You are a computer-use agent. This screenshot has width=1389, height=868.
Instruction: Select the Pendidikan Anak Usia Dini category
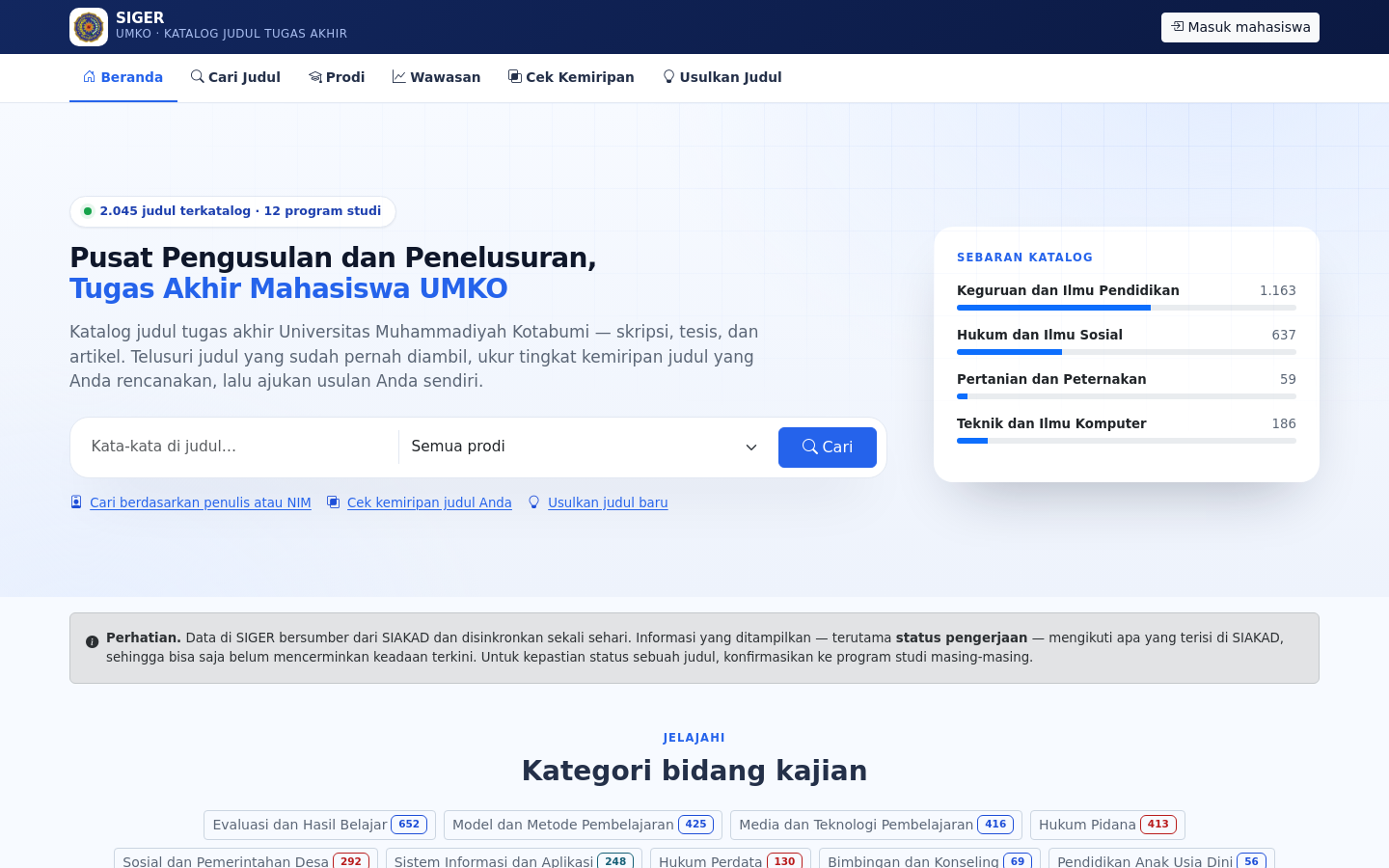tap(1161, 858)
